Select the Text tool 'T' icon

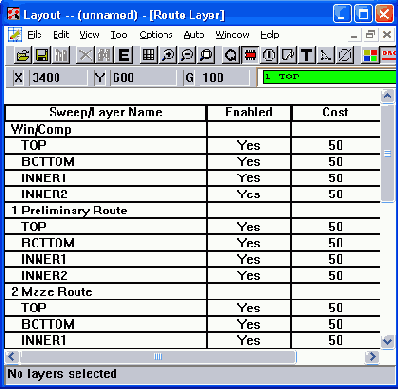click(x=307, y=55)
